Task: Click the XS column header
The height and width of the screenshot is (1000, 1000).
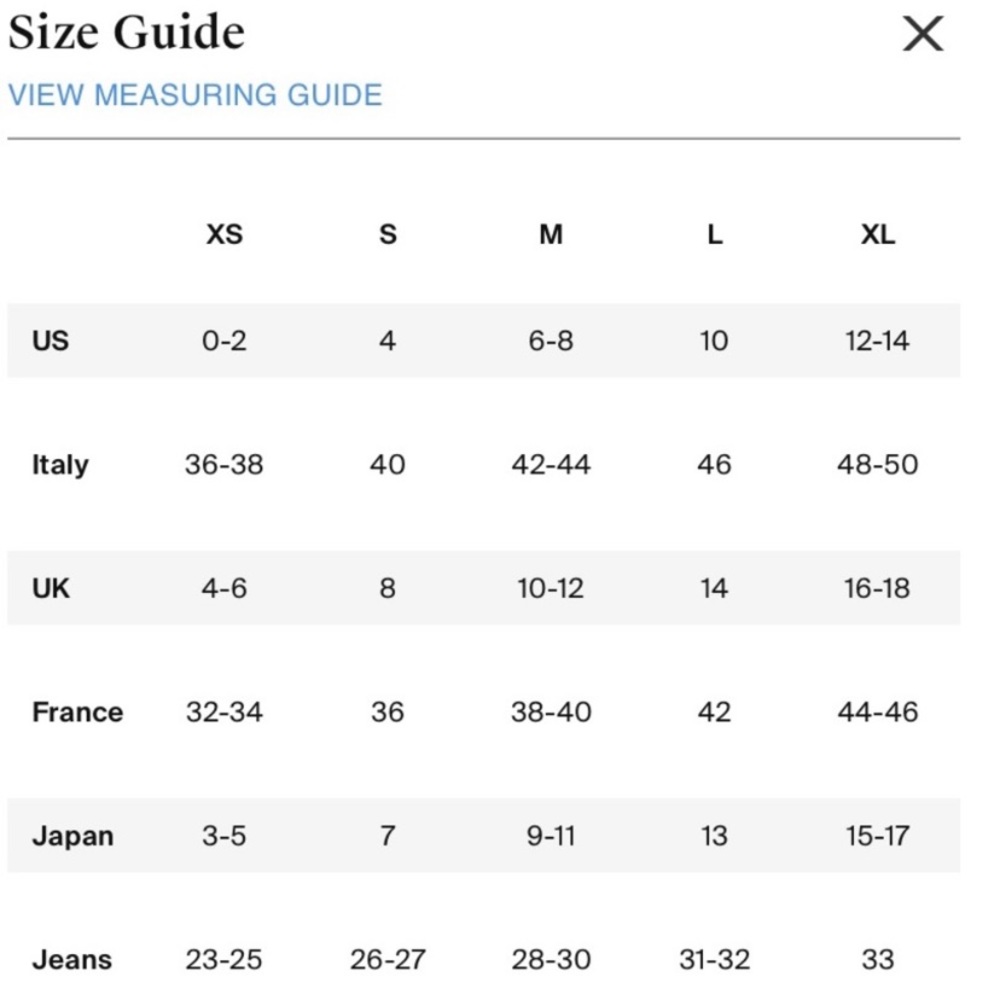Action: point(224,235)
